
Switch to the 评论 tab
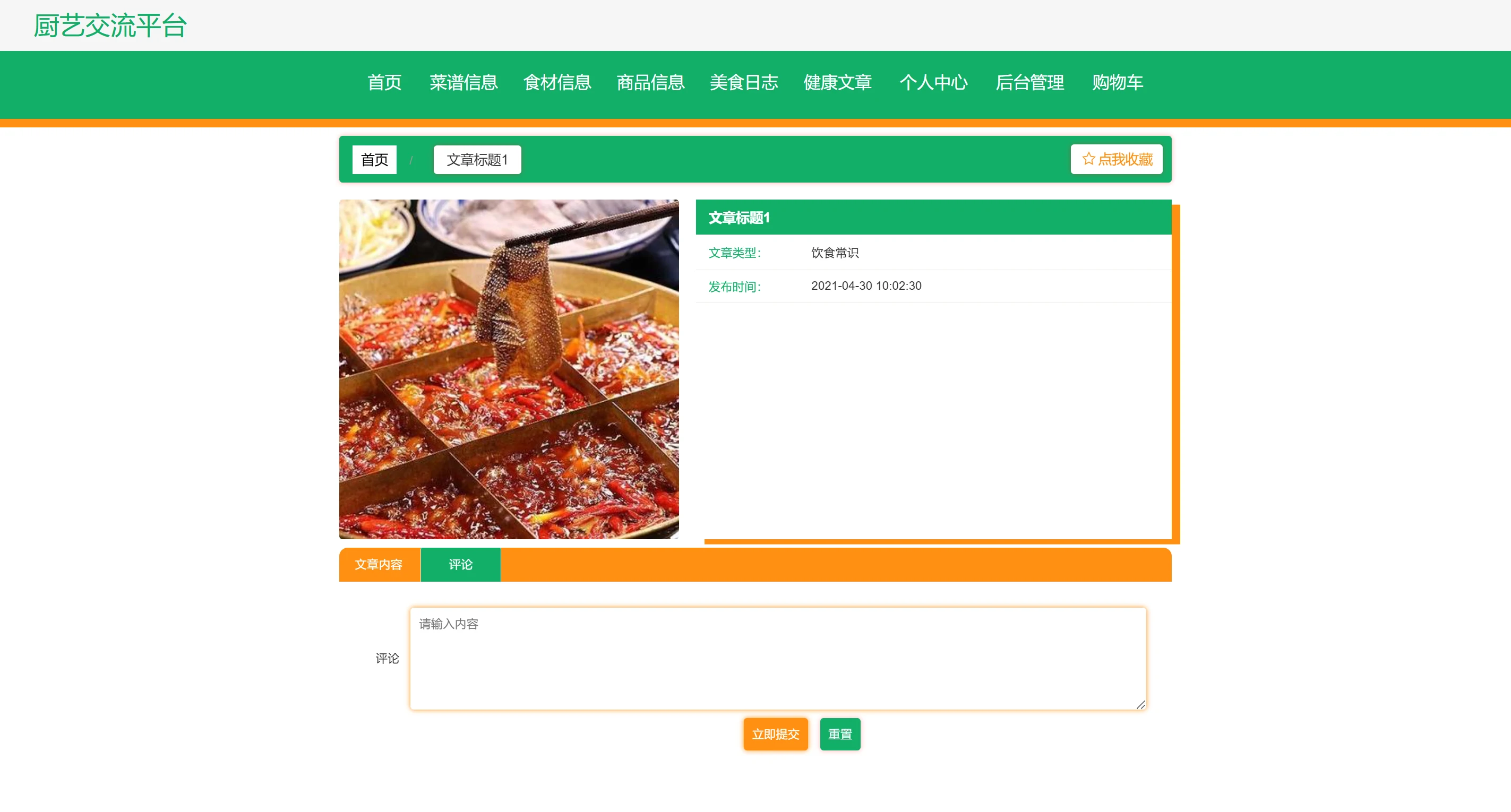coord(460,565)
